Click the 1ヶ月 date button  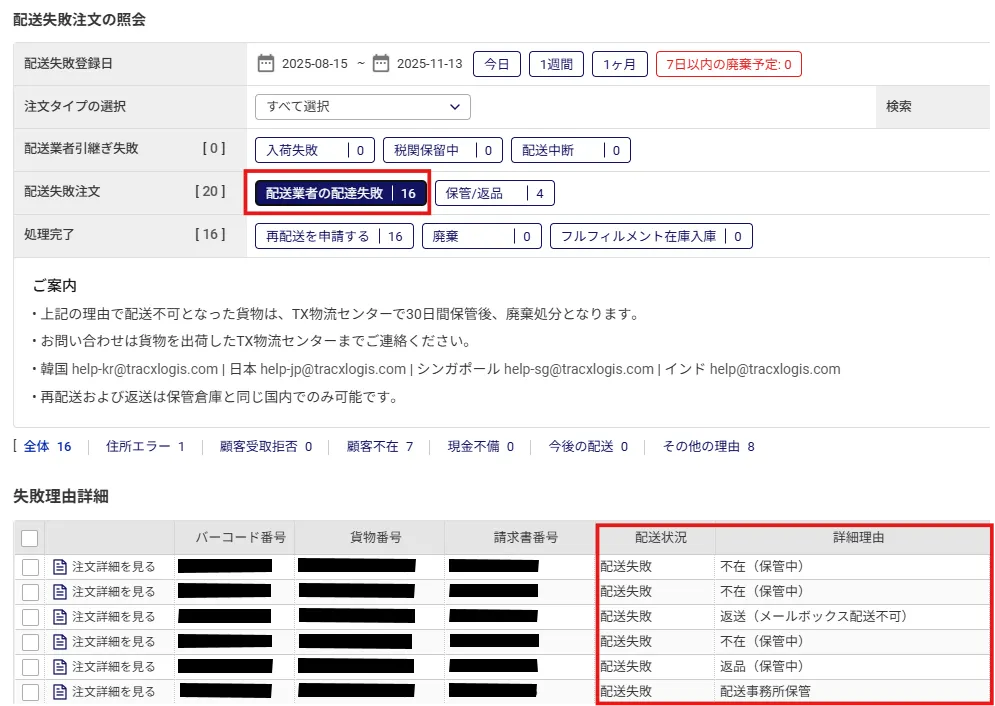point(620,64)
